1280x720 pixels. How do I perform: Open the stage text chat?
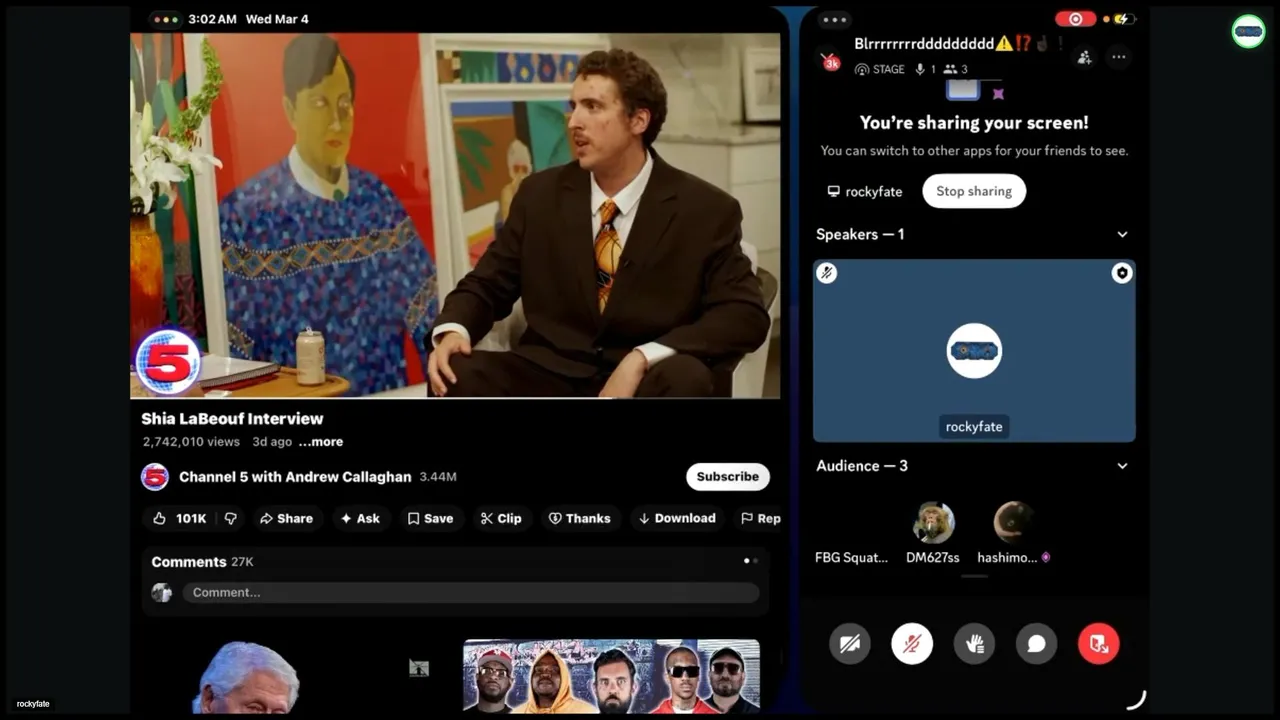click(x=1037, y=644)
